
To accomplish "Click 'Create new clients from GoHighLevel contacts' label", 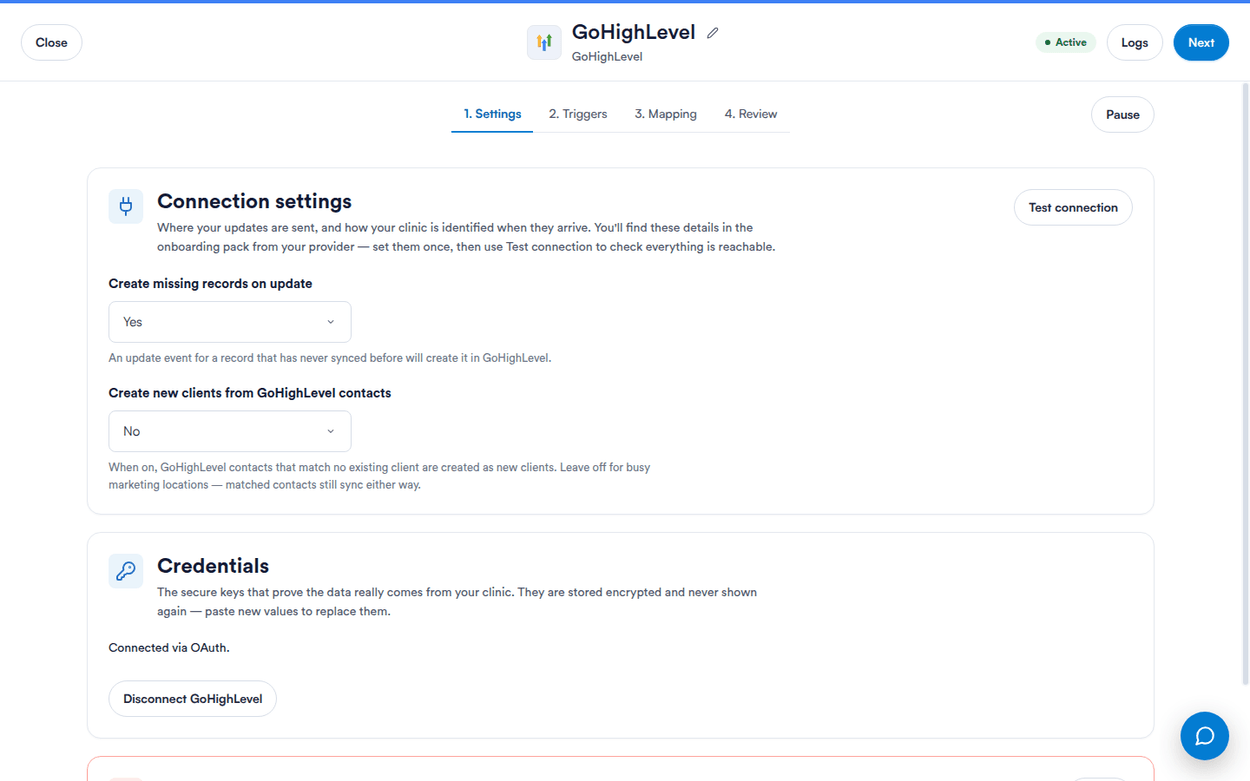I will click(250, 392).
